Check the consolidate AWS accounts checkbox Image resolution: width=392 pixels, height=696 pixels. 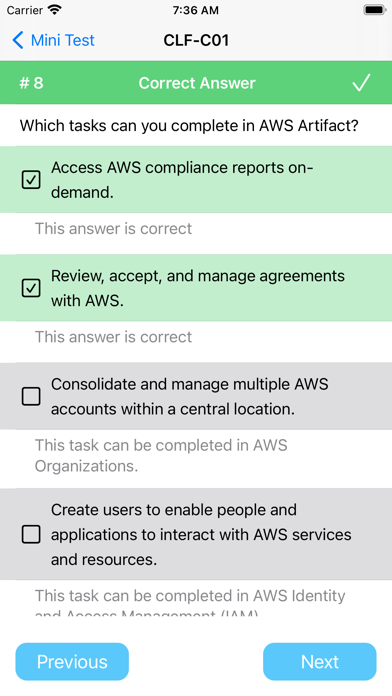tap(31, 396)
